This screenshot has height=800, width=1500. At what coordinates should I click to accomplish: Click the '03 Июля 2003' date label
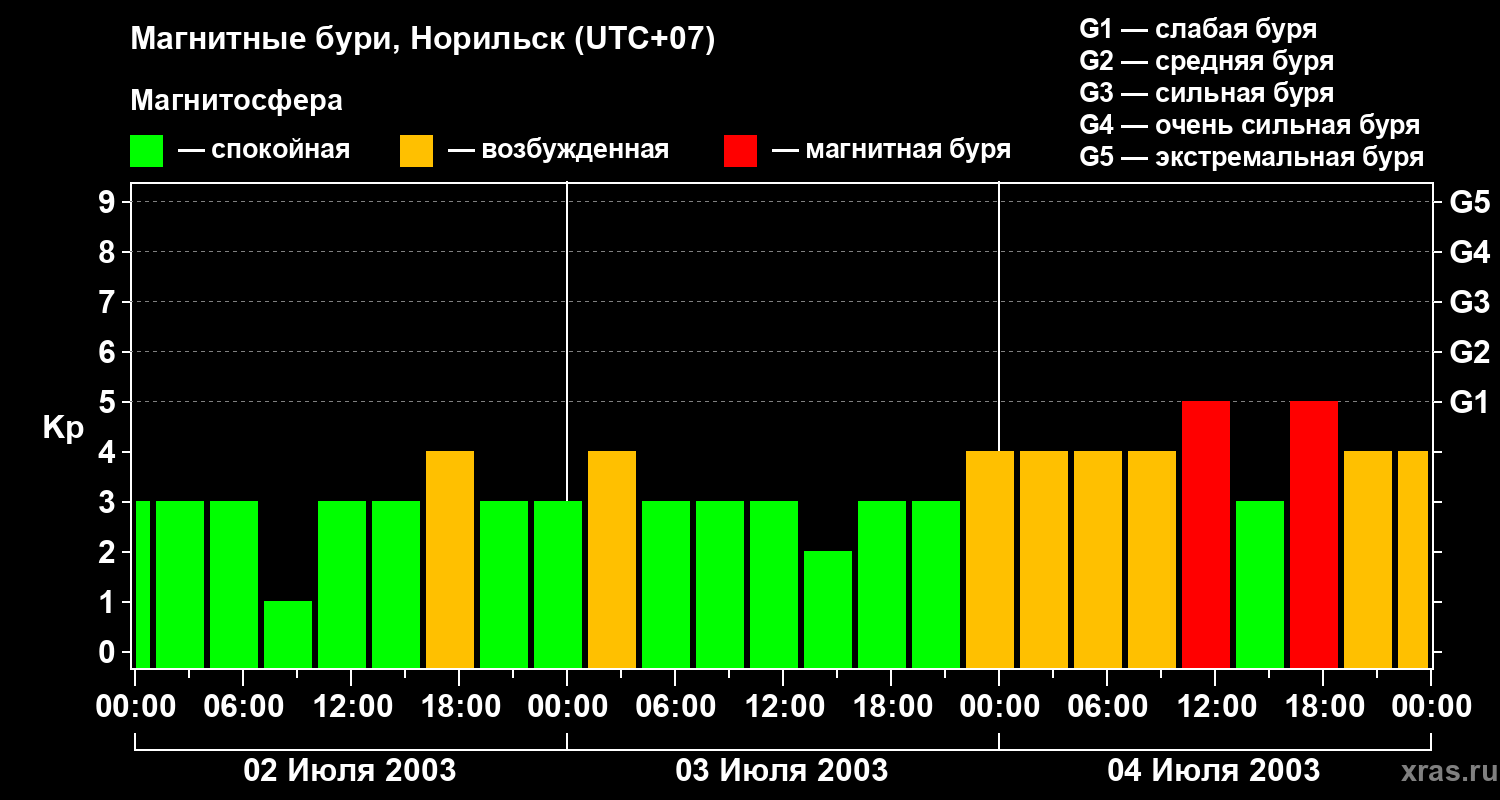[x=782, y=770]
